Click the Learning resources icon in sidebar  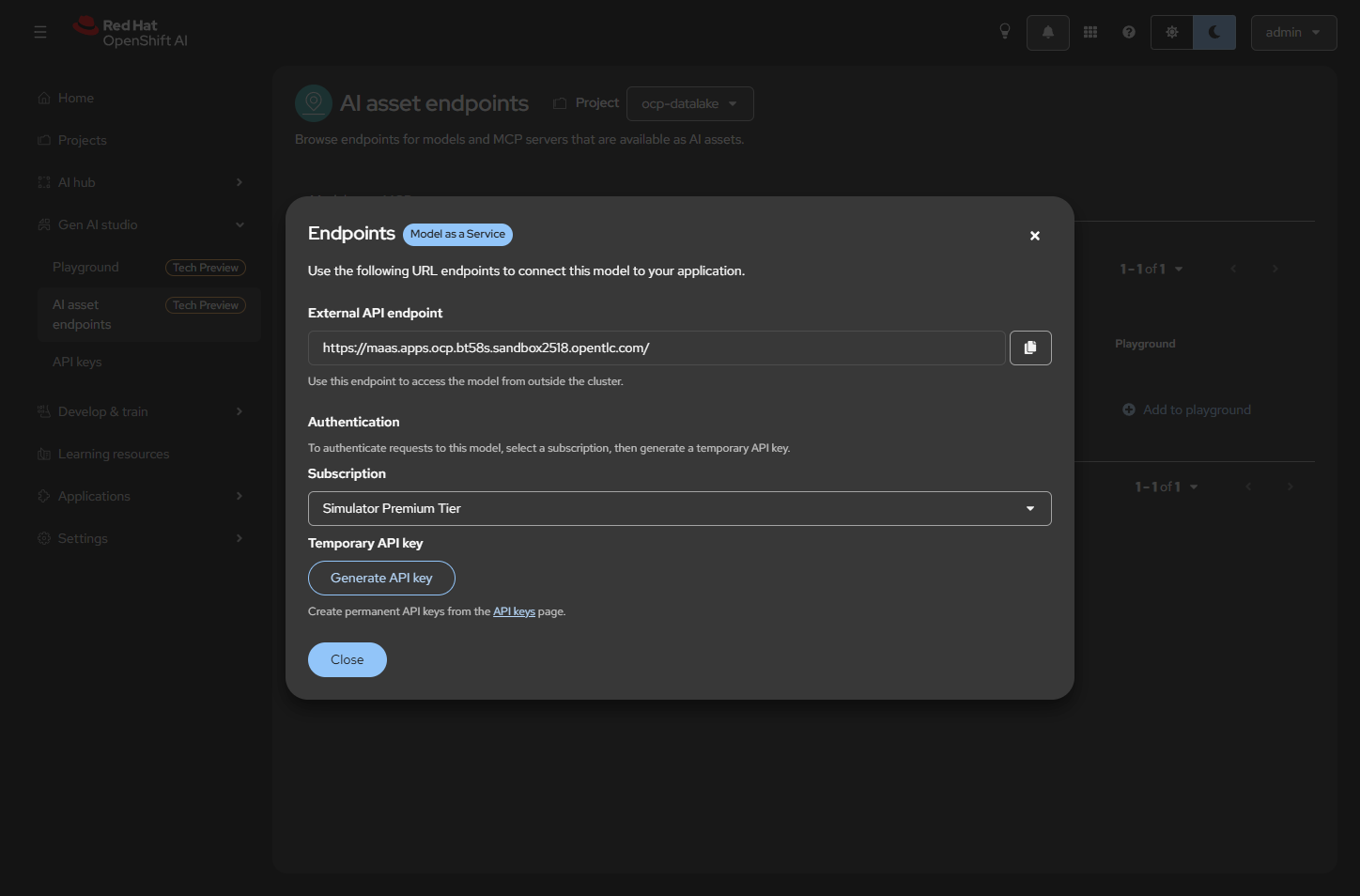pyautogui.click(x=44, y=454)
